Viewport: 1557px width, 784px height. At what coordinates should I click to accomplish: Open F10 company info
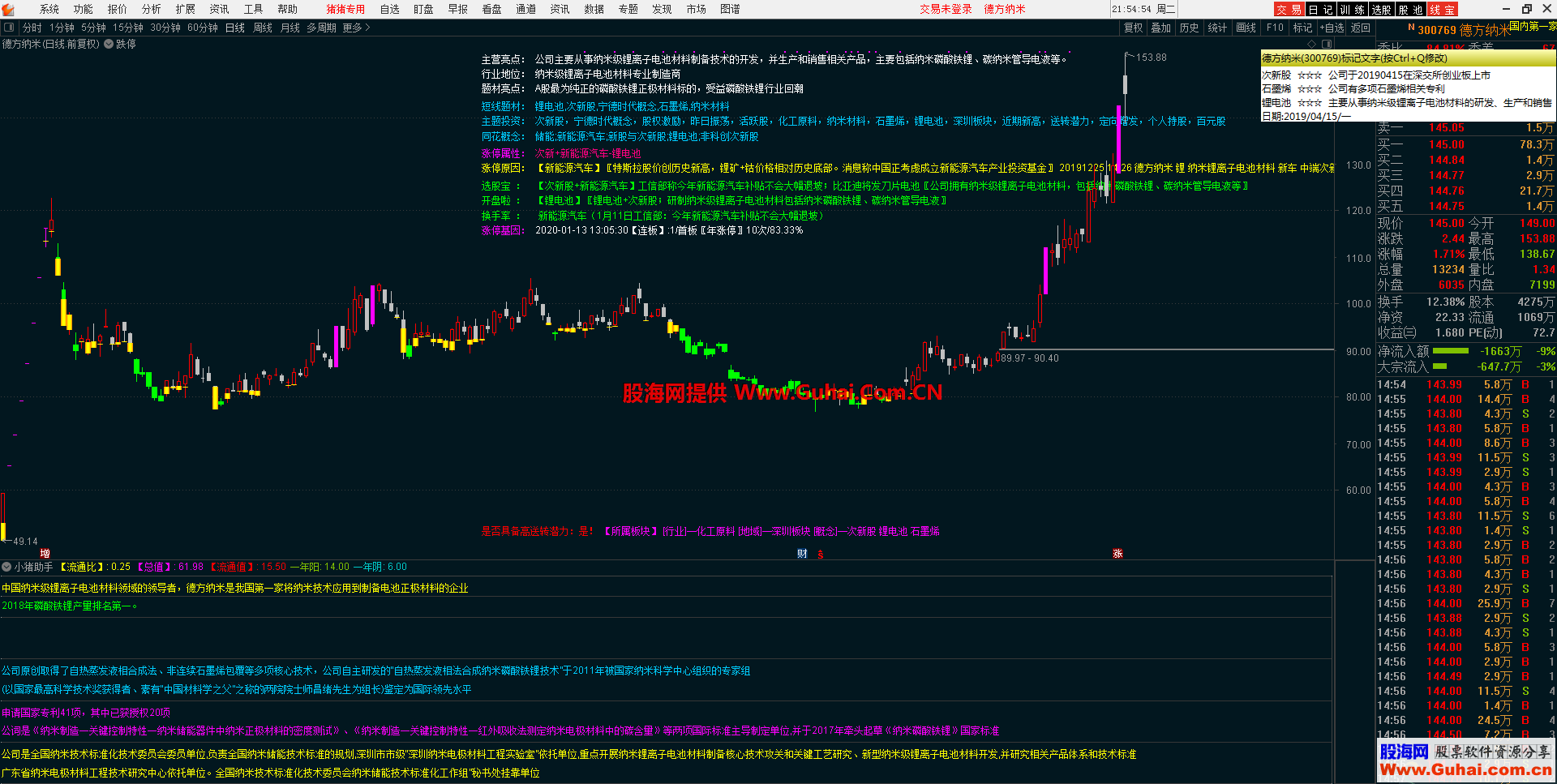1276,28
